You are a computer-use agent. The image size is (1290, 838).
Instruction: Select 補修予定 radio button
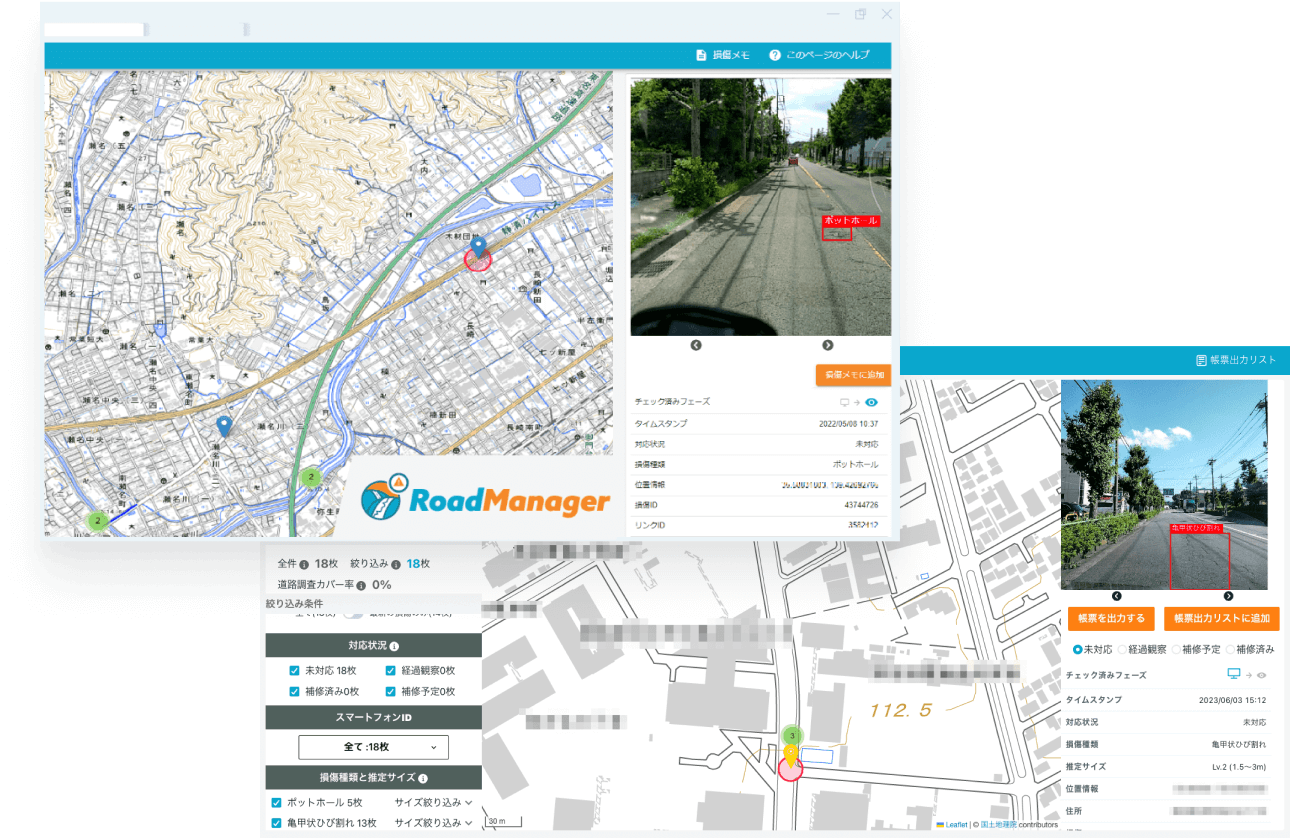click(x=1176, y=649)
